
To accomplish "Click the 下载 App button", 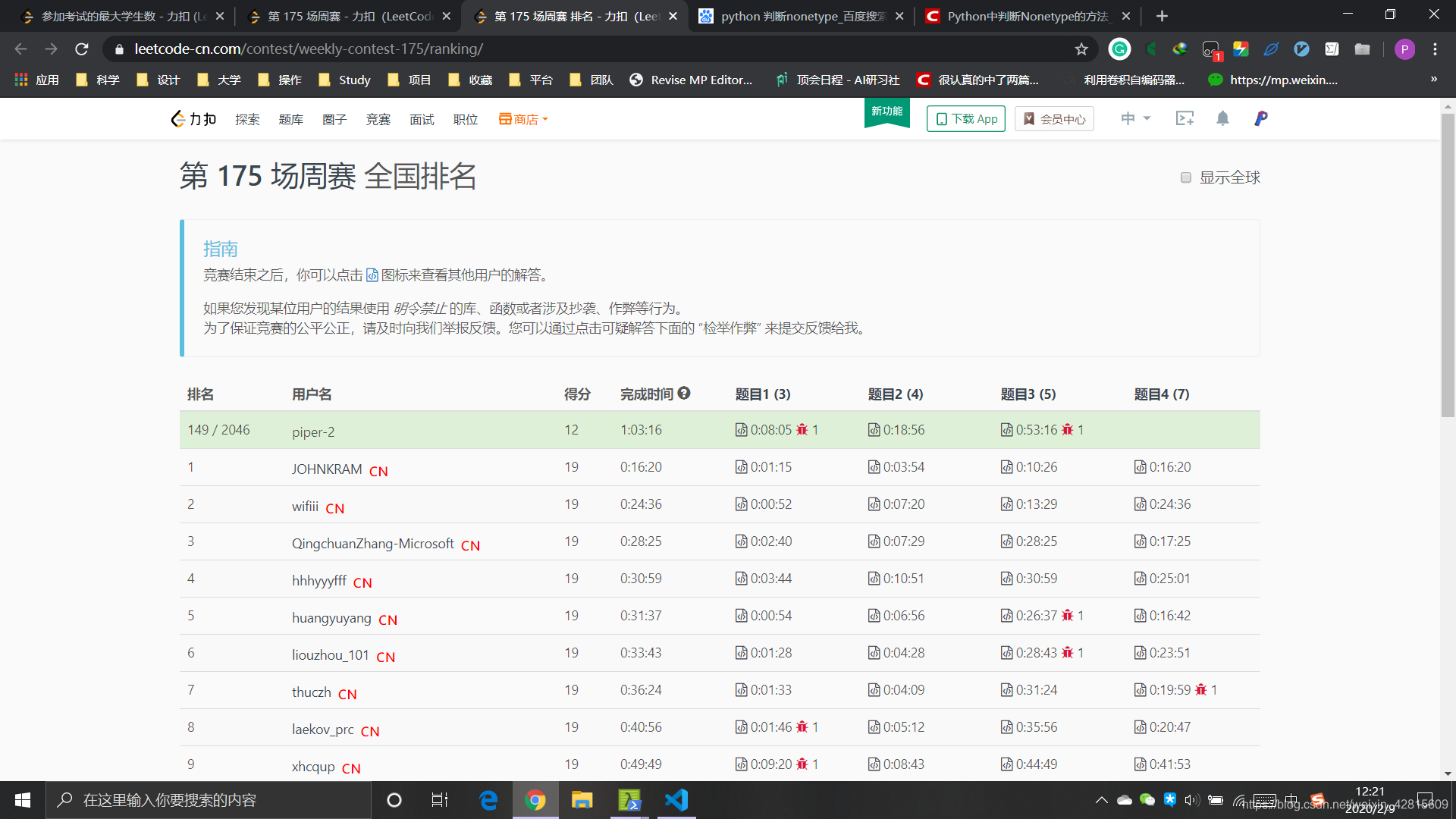I will pyautogui.click(x=966, y=119).
